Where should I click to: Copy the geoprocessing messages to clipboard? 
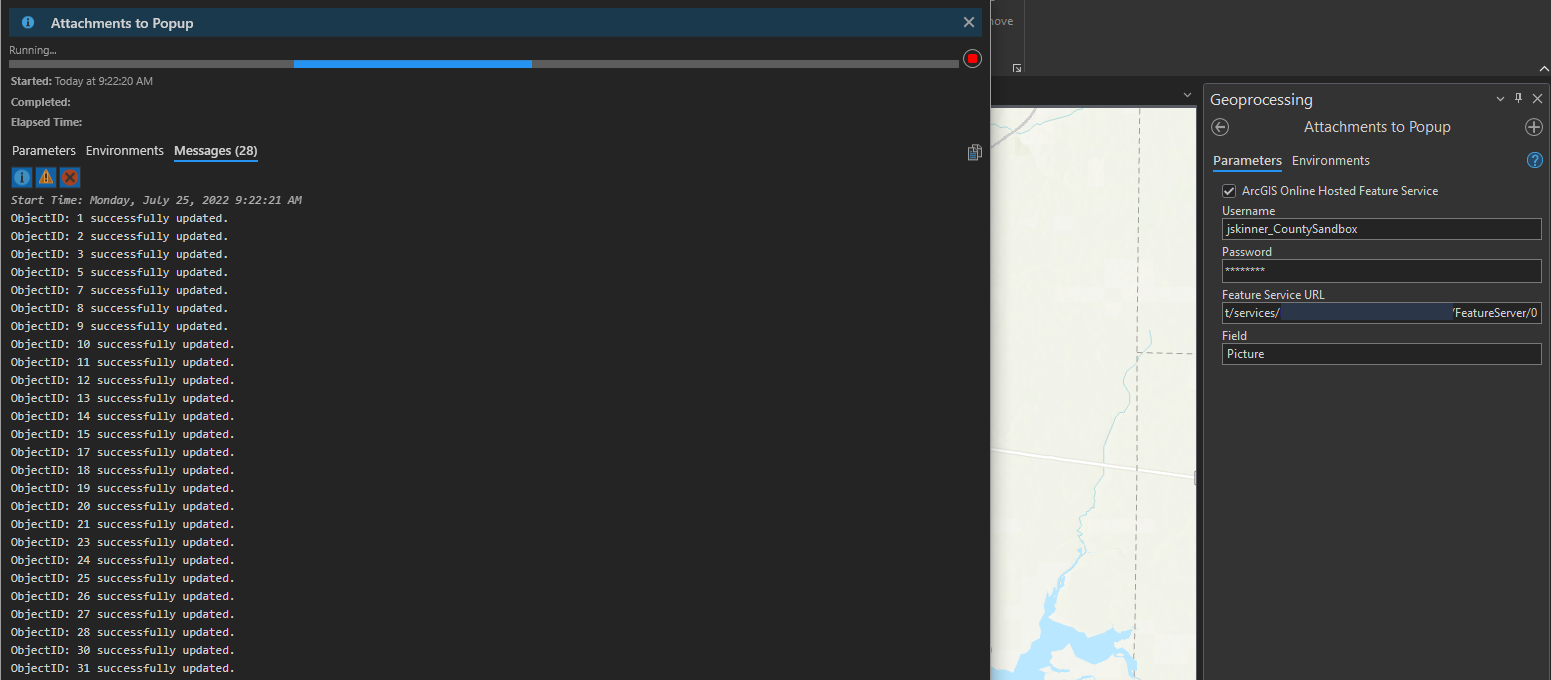click(x=974, y=152)
